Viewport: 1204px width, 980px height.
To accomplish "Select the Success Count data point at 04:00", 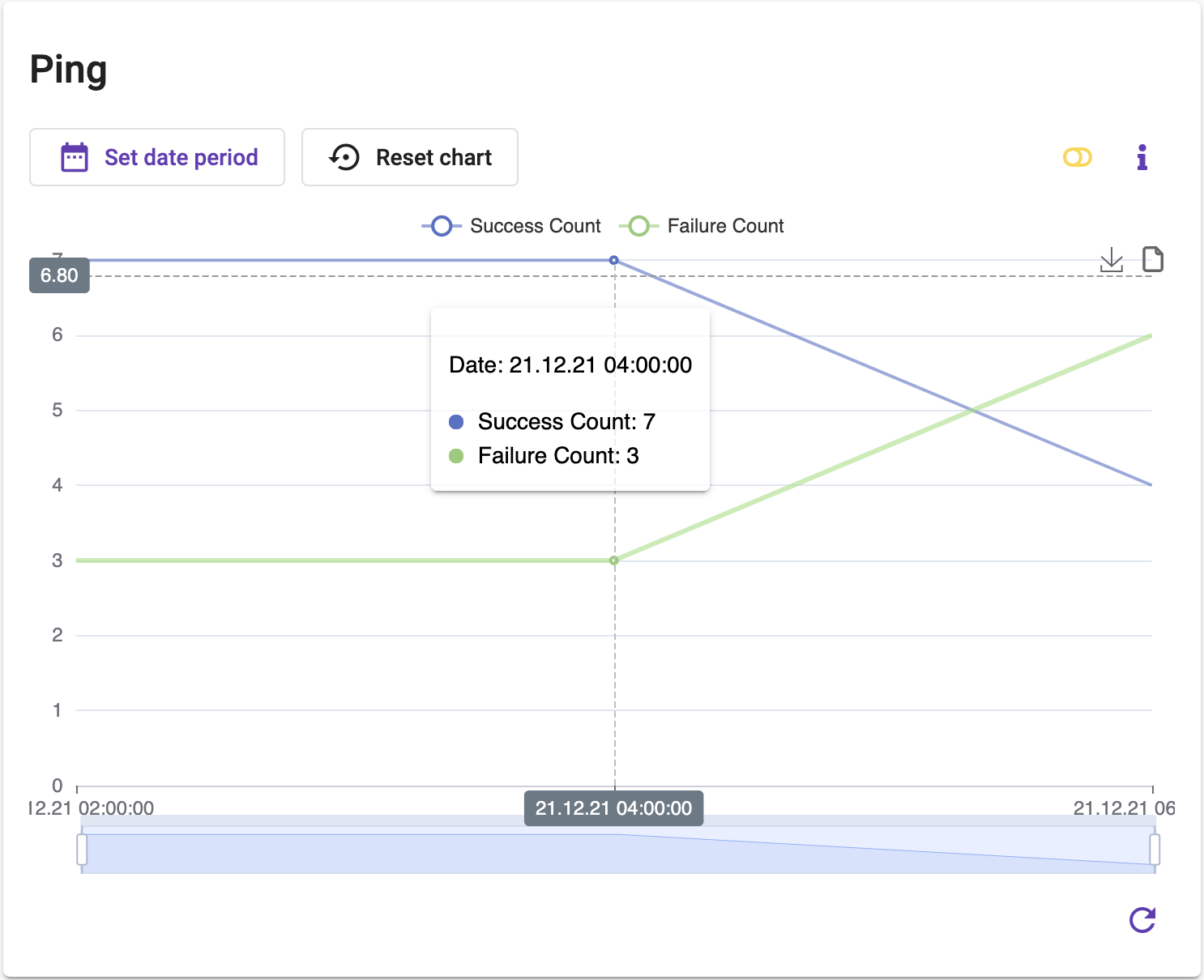I will point(614,260).
